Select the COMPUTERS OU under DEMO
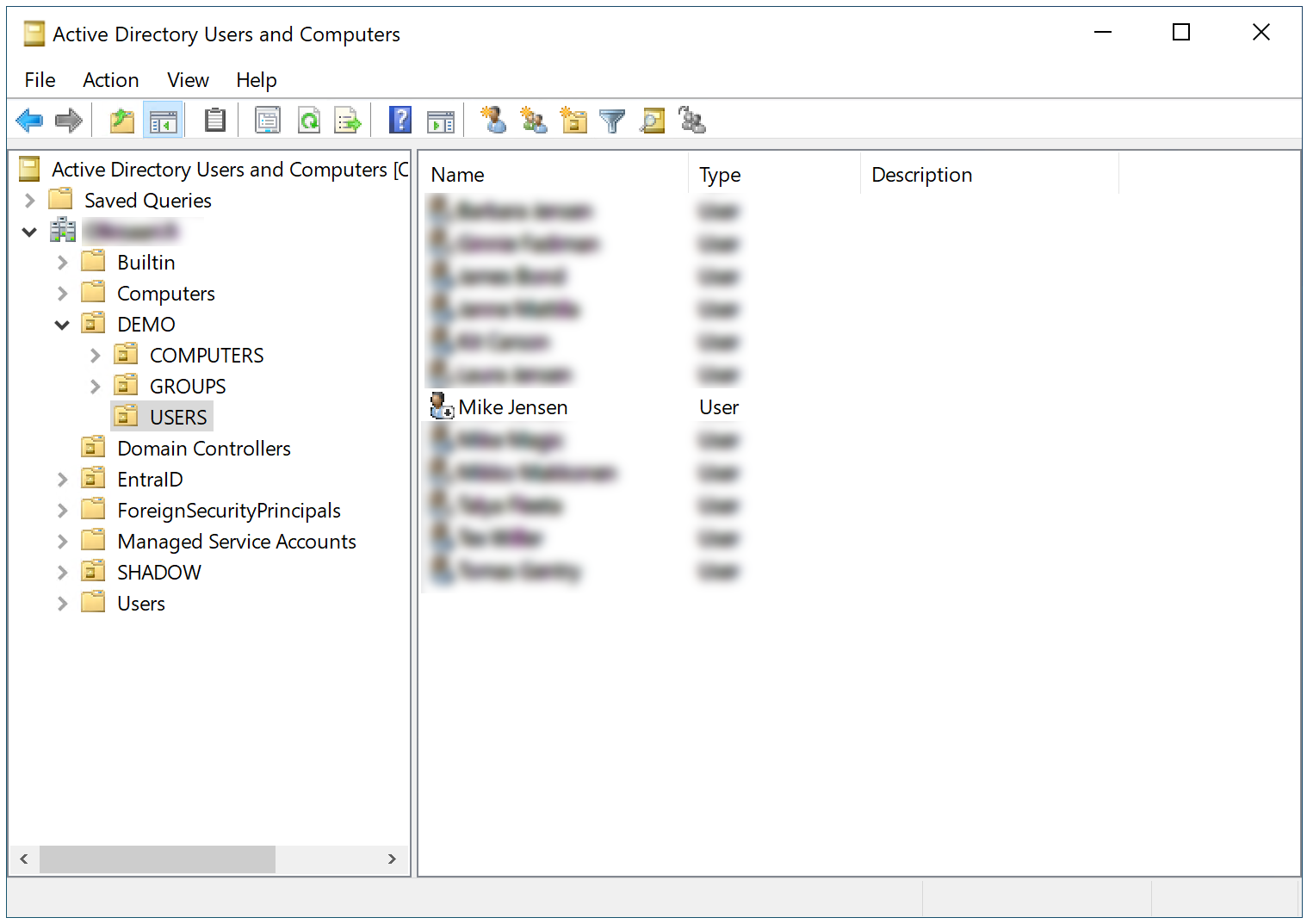The height and width of the screenshot is (924, 1307). tap(207, 356)
